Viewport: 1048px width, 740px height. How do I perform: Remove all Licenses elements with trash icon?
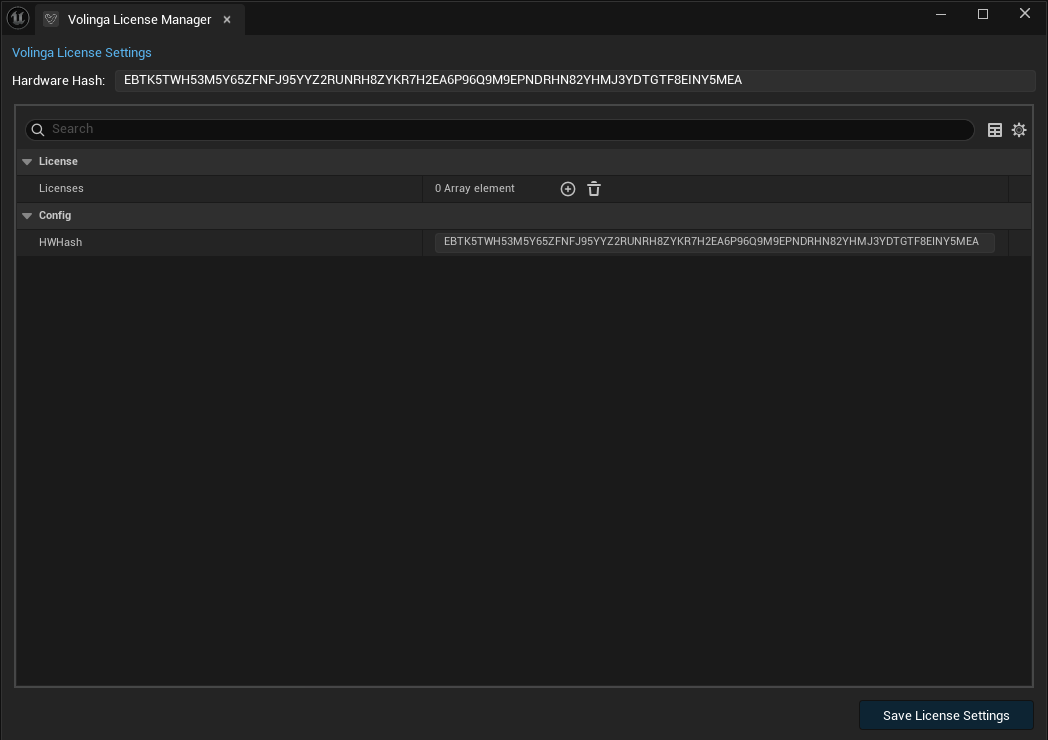(594, 189)
